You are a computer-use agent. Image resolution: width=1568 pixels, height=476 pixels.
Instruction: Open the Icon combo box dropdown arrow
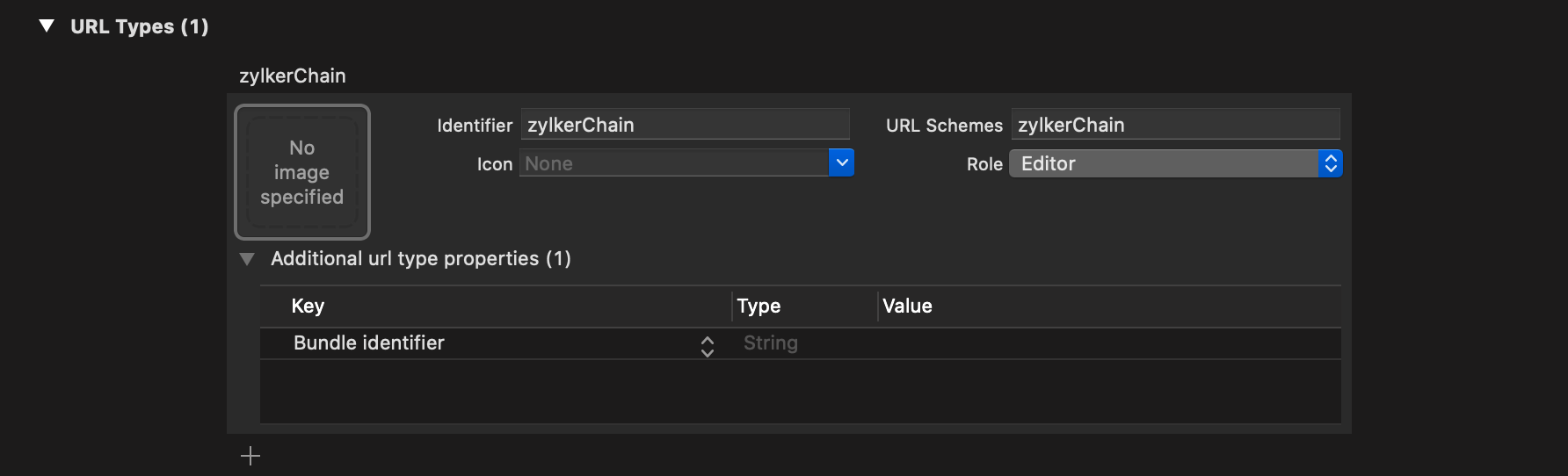click(x=841, y=162)
